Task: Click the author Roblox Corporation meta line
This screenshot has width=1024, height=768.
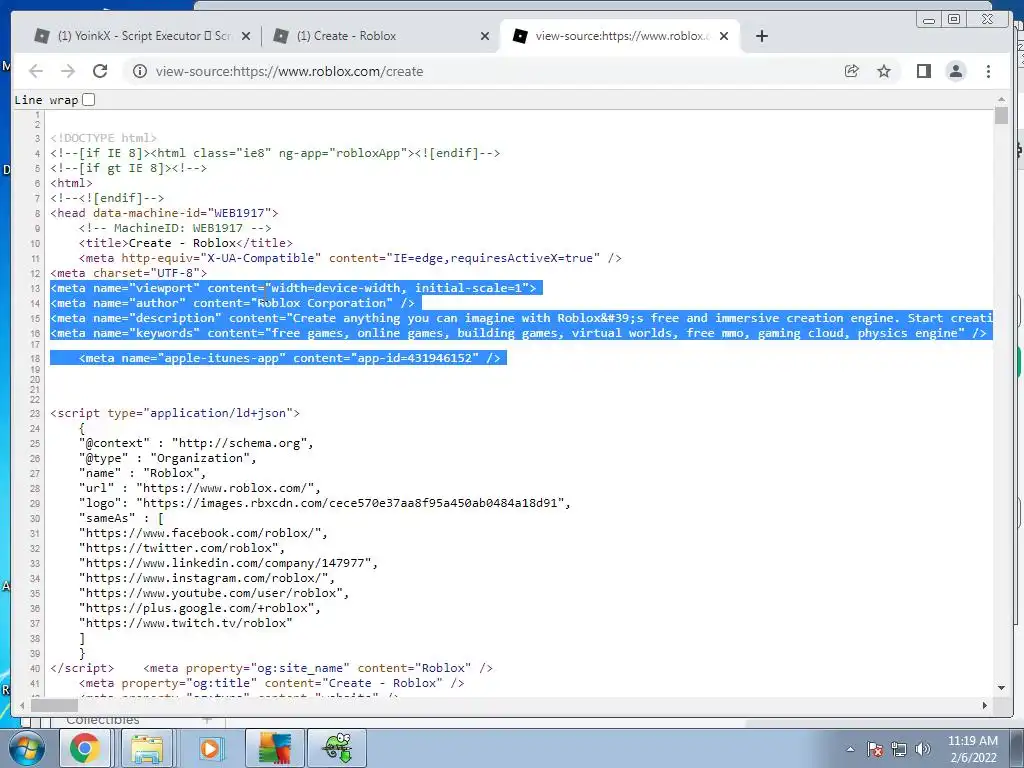Action: [x=232, y=303]
